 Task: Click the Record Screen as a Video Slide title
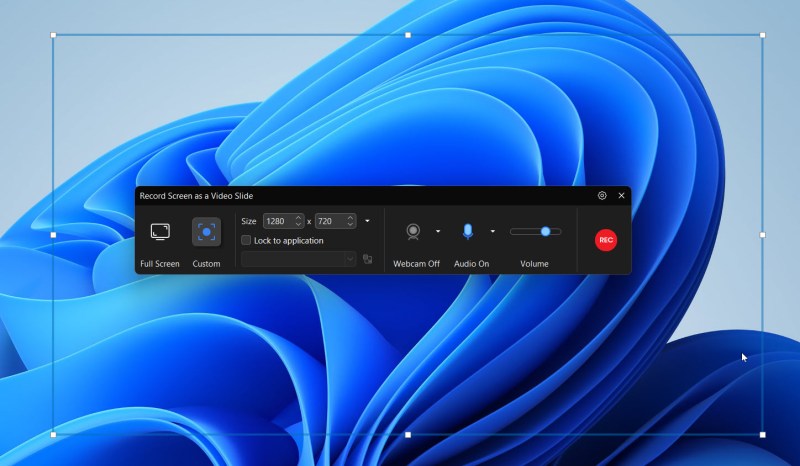196,195
